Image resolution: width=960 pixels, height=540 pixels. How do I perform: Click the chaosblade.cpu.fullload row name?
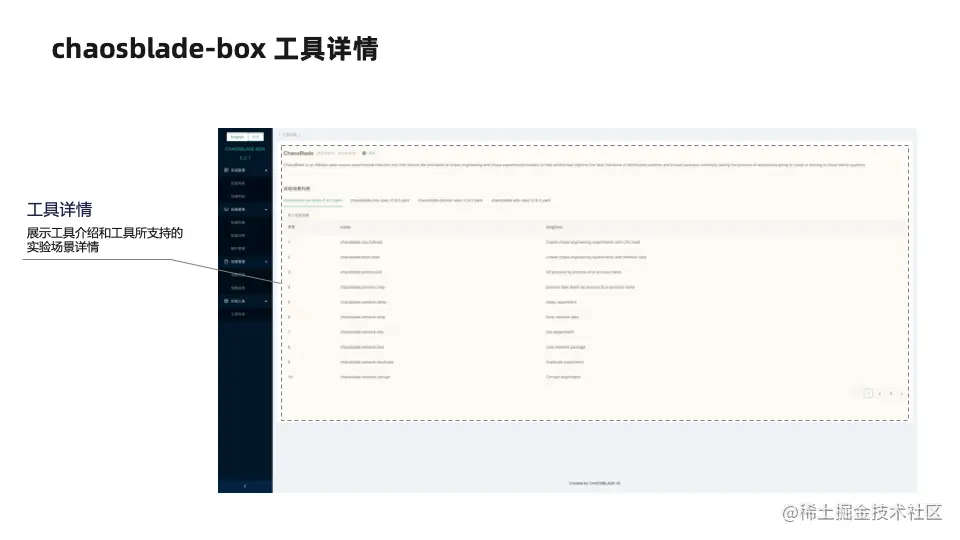[x=361, y=242]
